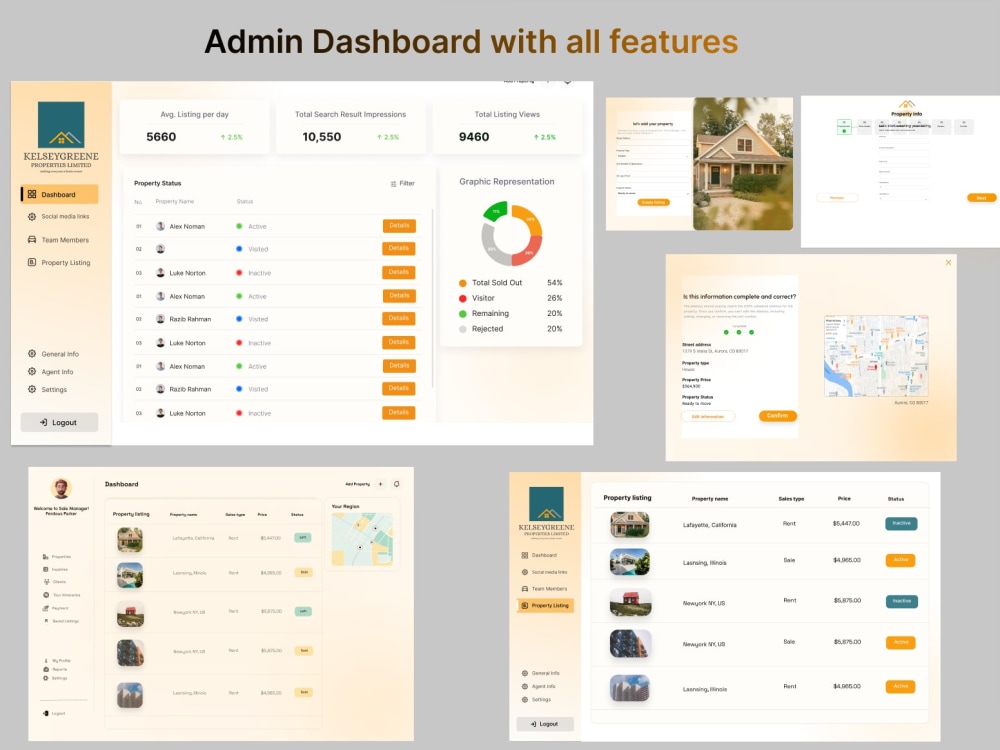Screen dimensions: 1000x750
Task: Click the Property Status list scrollbar
Action: pyautogui.click(x=433, y=298)
